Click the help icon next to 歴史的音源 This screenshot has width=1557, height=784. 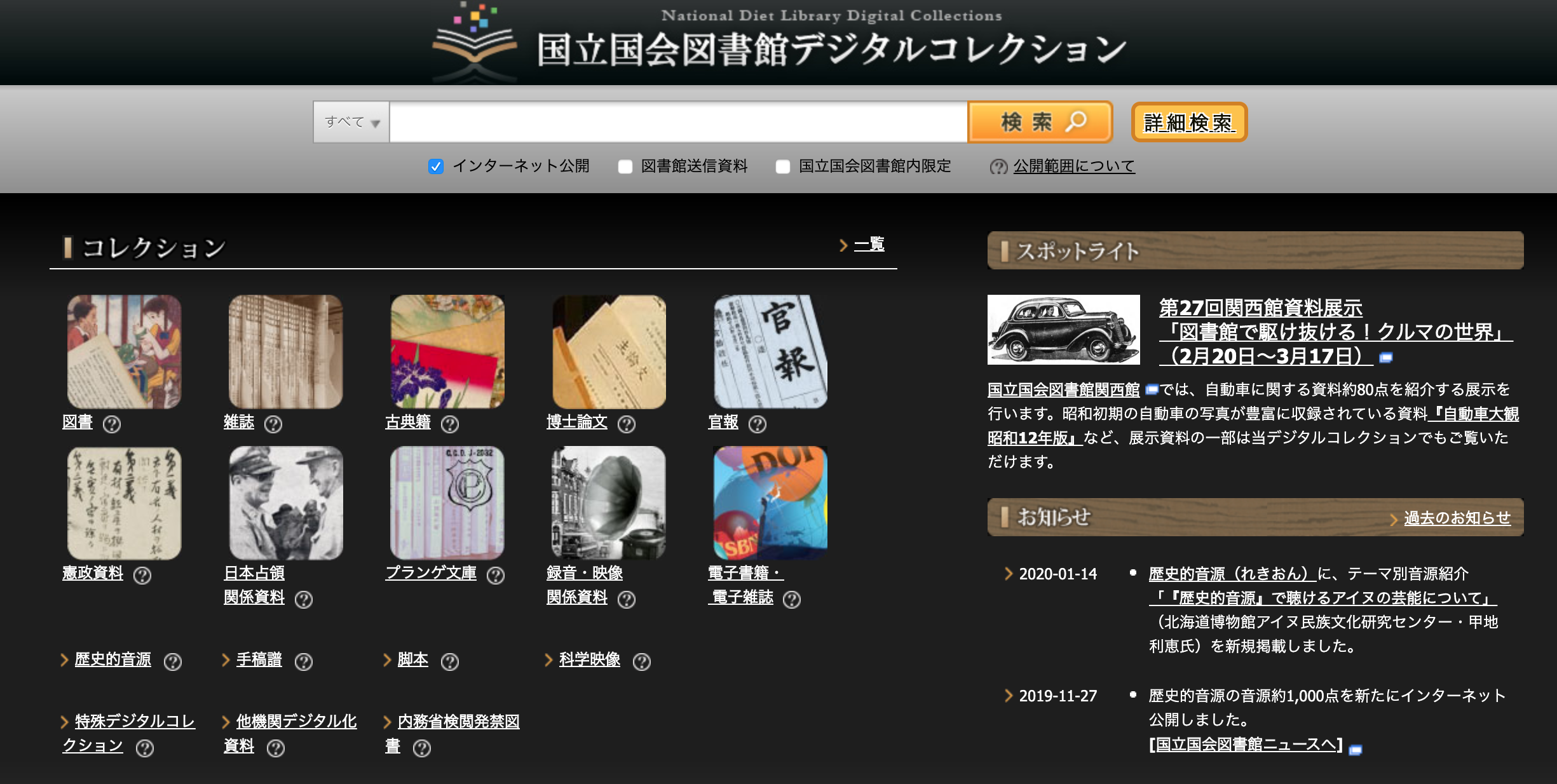[173, 661]
